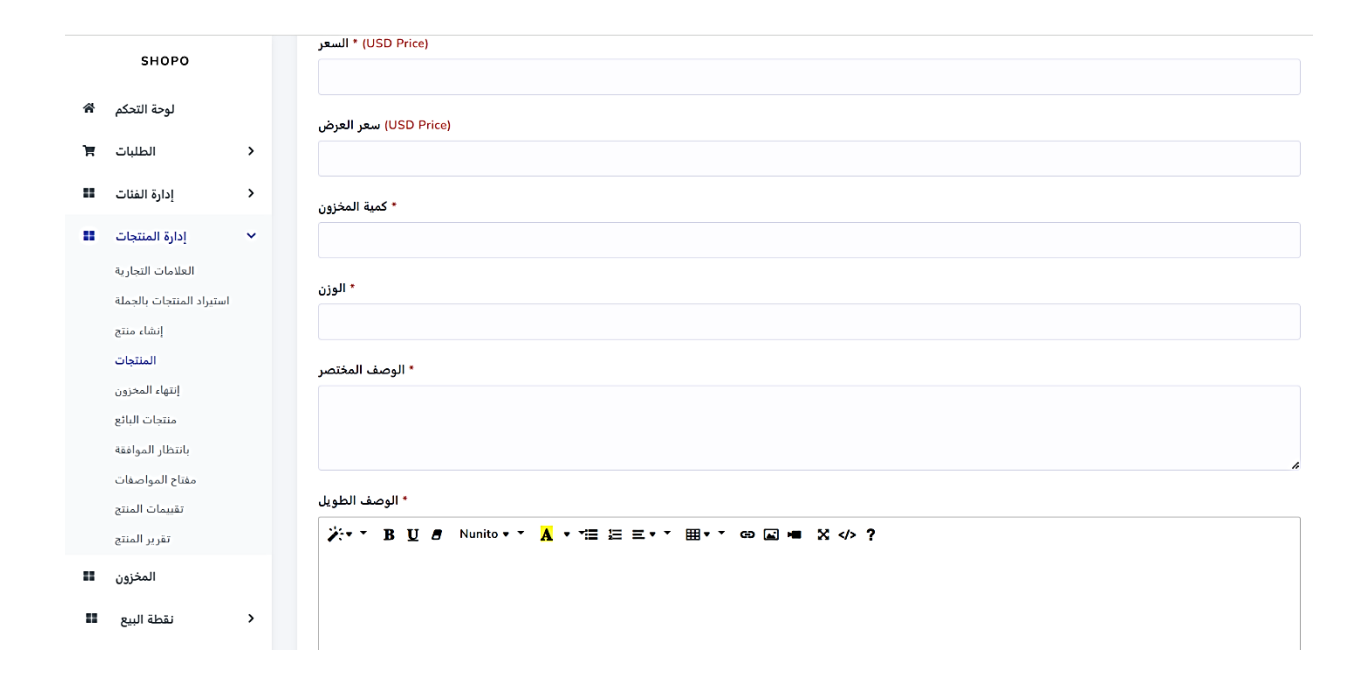Click the eraser remove-formatting icon
The height and width of the screenshot is (685, 1371).
pos(436,535)
